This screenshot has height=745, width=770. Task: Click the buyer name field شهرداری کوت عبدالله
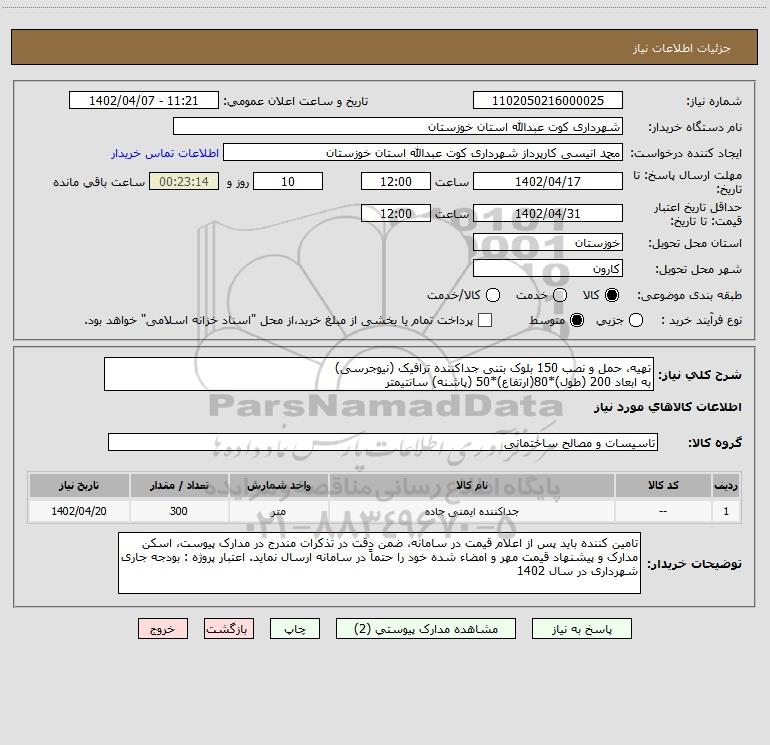click(398, 127)
